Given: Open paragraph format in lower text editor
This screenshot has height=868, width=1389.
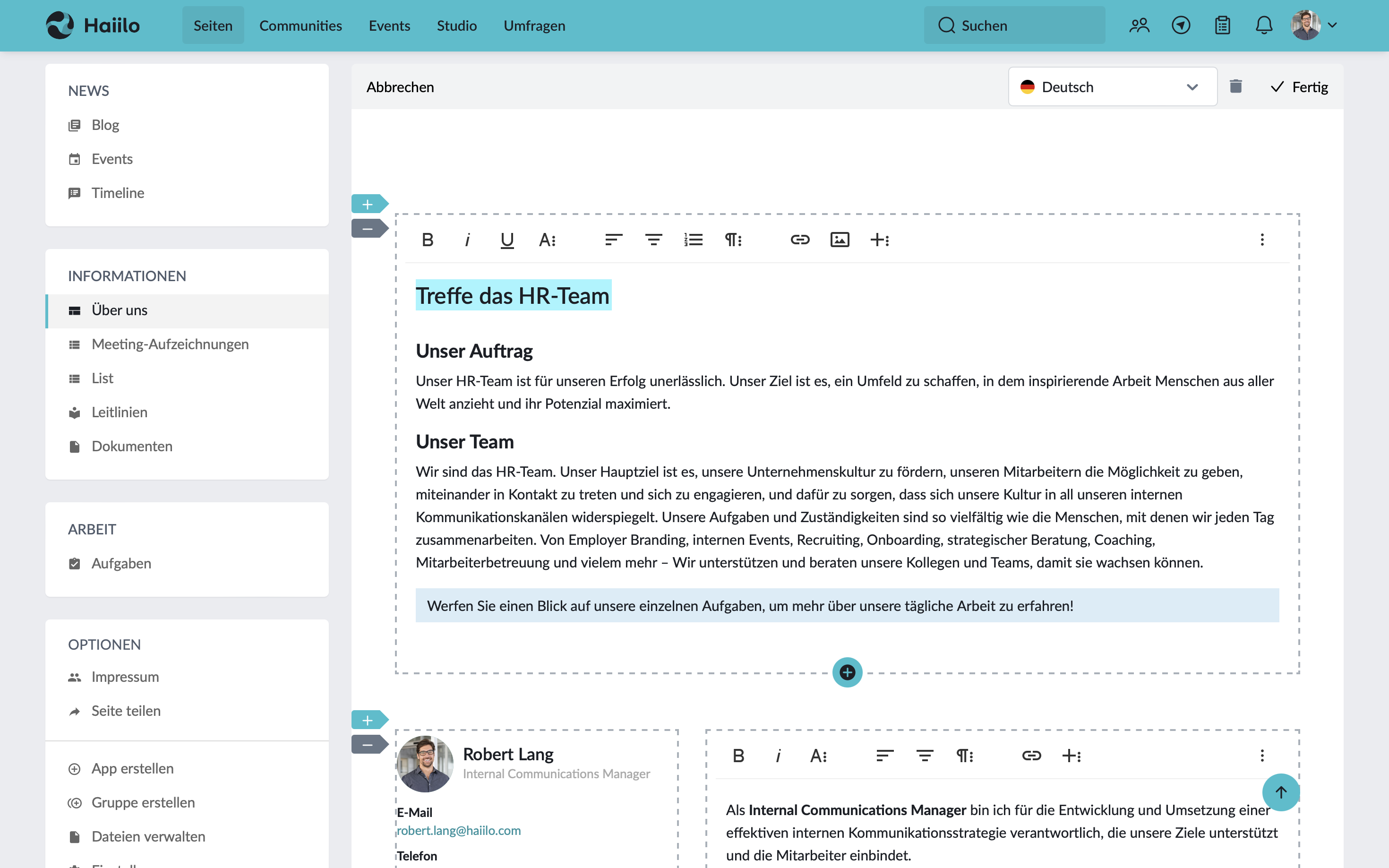Looking at the screenshot, I should [x=964, y=756].
